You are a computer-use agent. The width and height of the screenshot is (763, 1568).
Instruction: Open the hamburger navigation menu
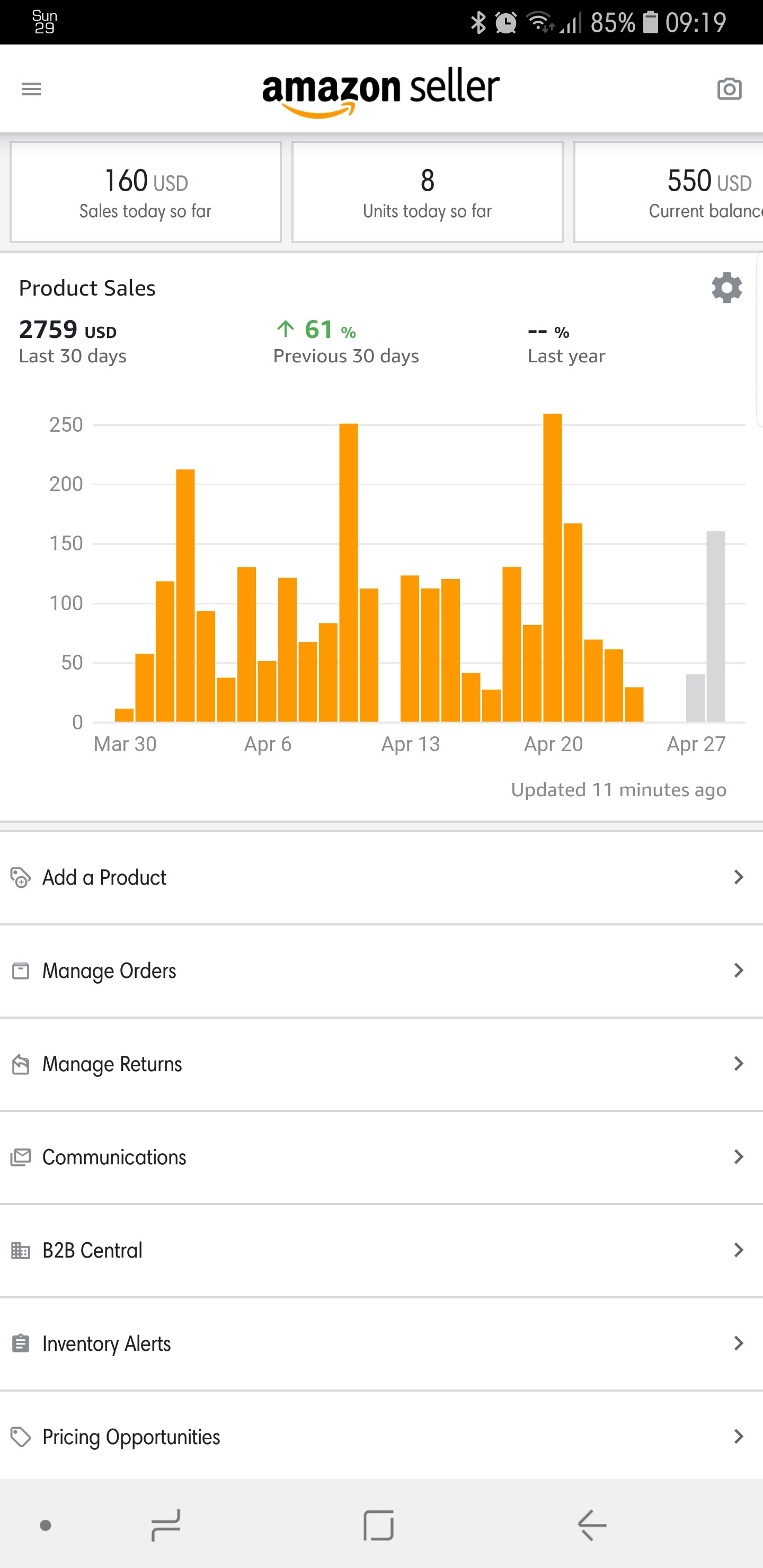click(x=31, y=90)
